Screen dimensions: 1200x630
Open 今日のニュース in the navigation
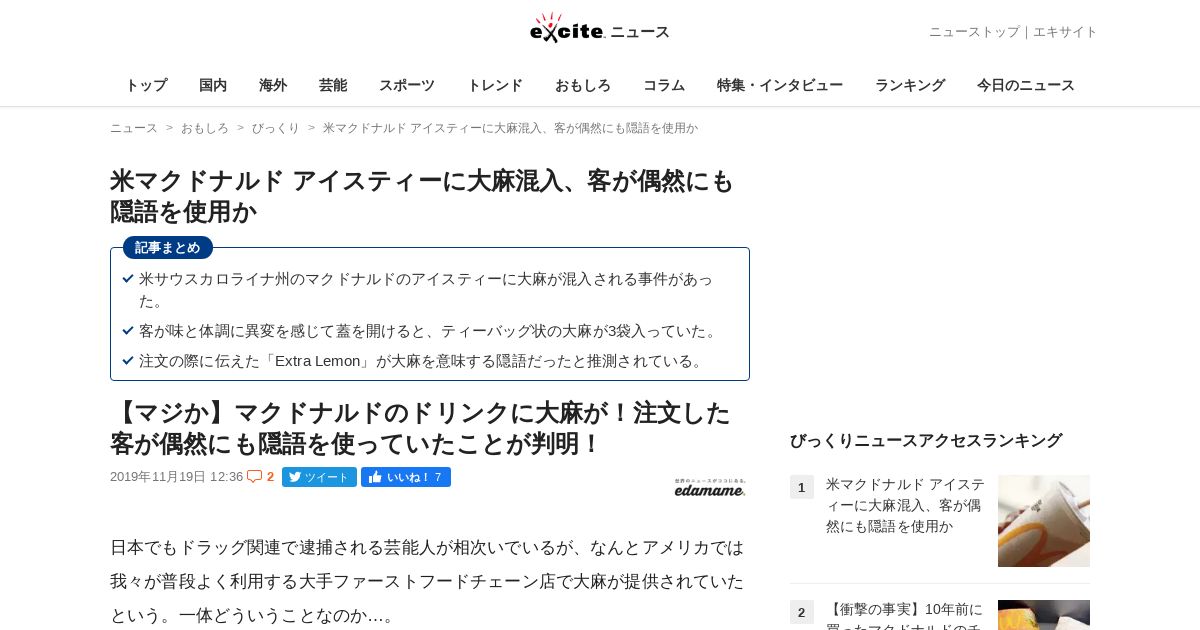[1026, 85]
